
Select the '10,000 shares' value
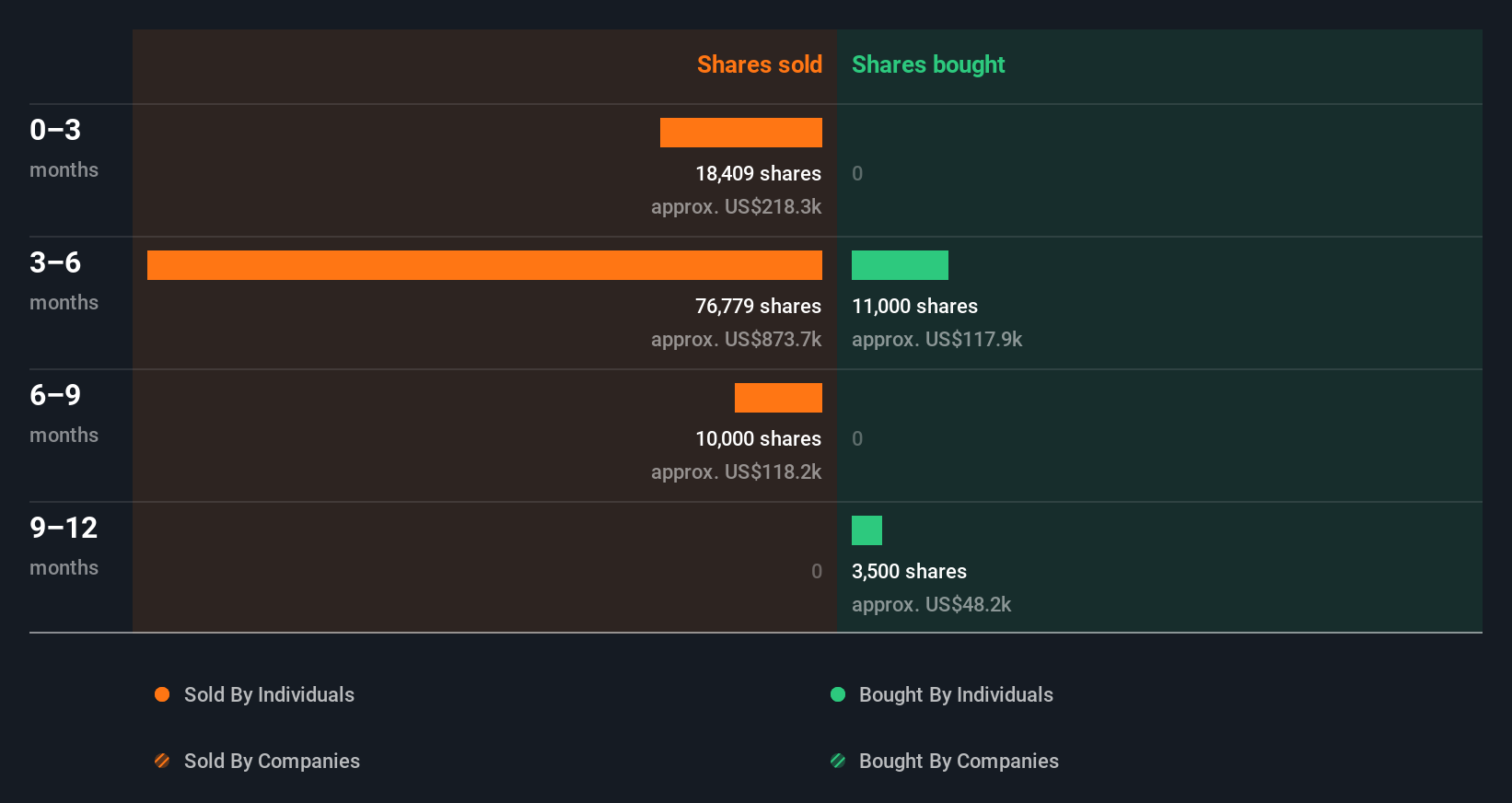(758, 439)
